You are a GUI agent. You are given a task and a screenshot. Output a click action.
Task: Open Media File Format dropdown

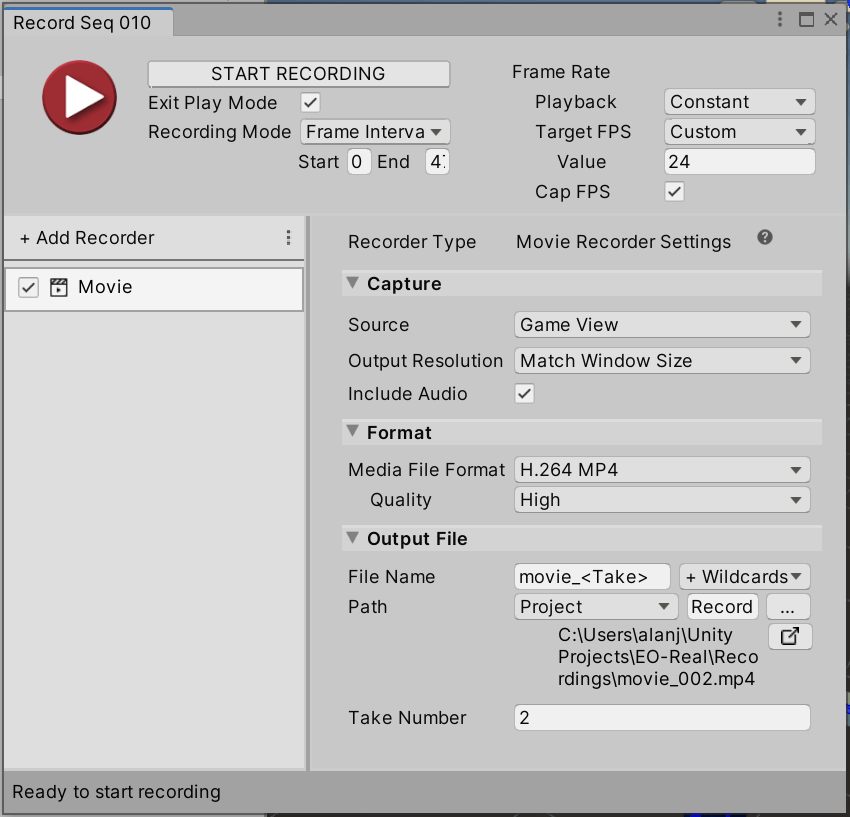[x=662, y=470]
